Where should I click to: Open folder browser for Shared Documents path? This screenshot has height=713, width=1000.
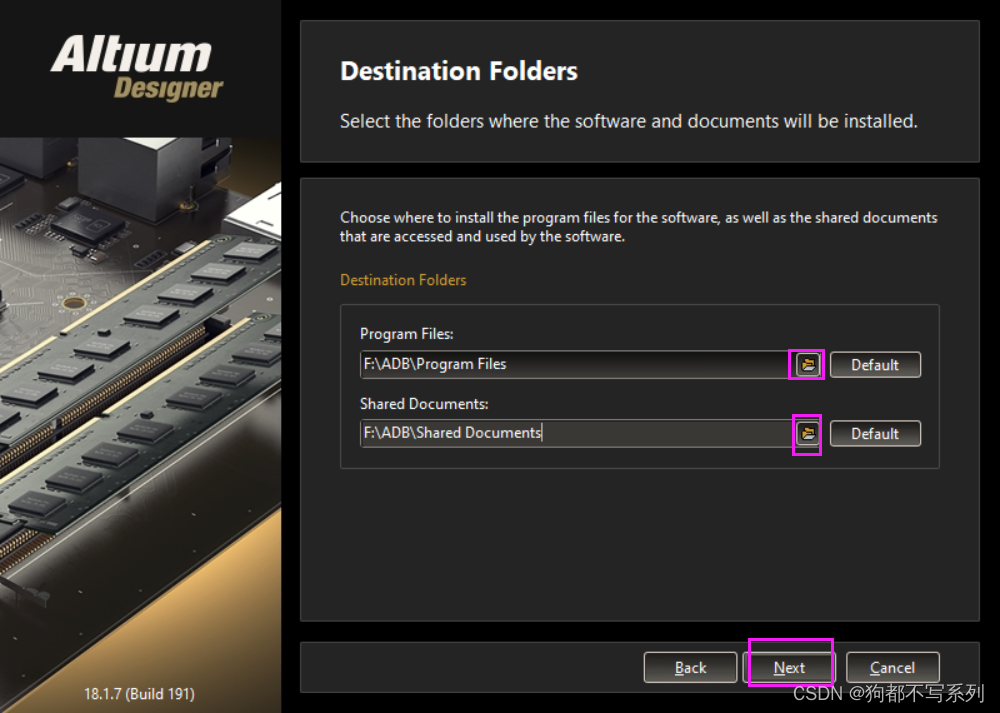click(807, 434)
